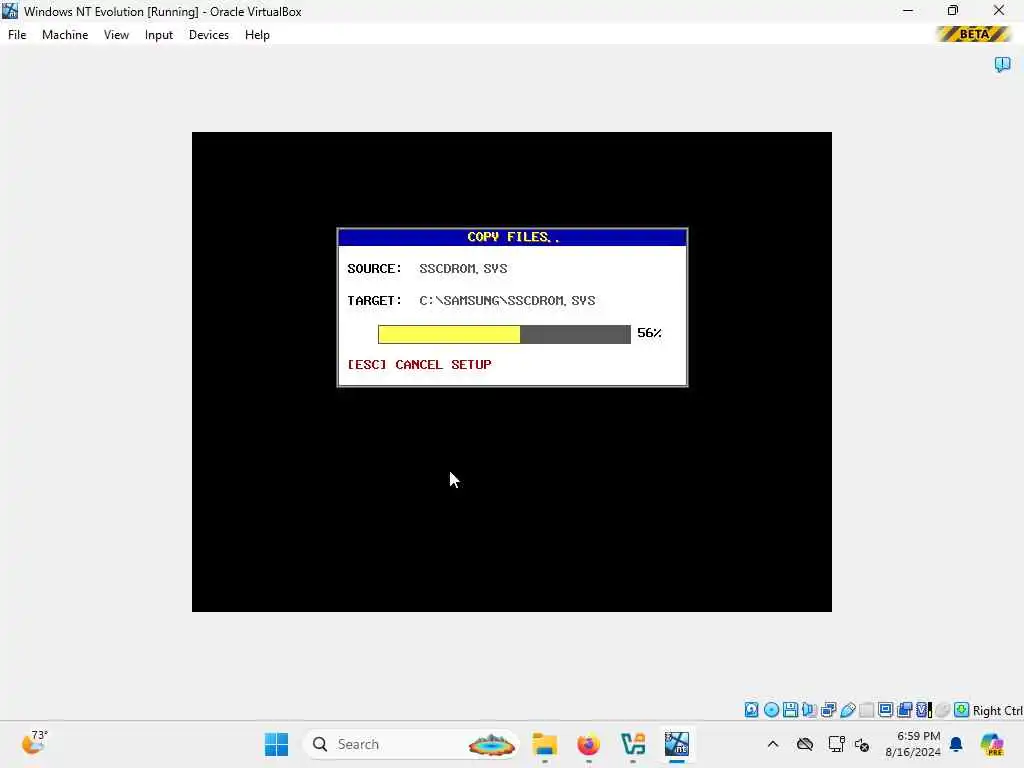Open the taskbar clock showing 6:59 PM
This screenshot has height=768, width=1024.
coord(913,744)
